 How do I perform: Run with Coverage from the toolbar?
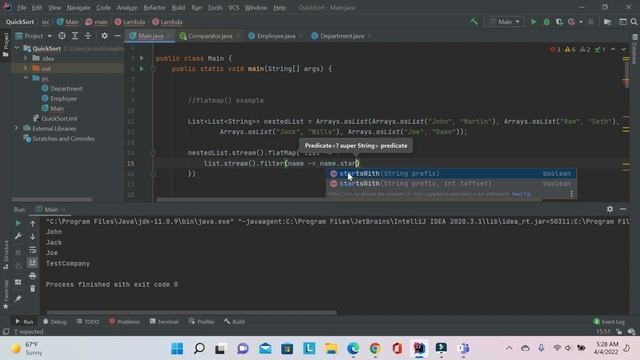(559, 22)
